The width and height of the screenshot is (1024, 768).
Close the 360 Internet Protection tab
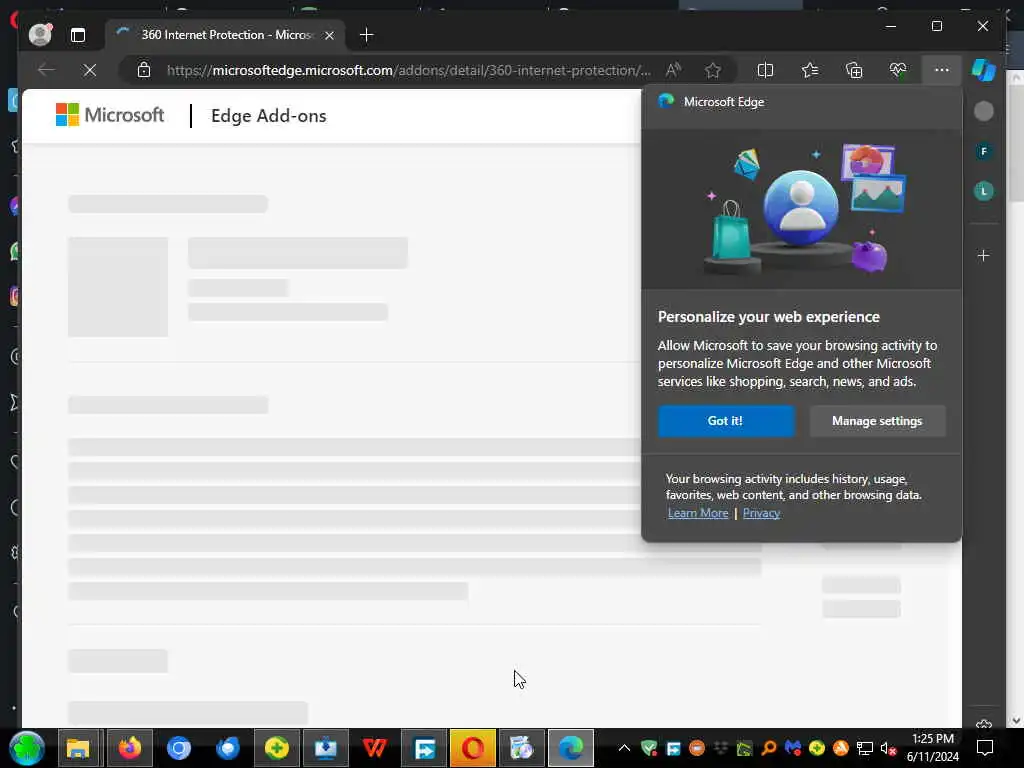click(330, 35)
